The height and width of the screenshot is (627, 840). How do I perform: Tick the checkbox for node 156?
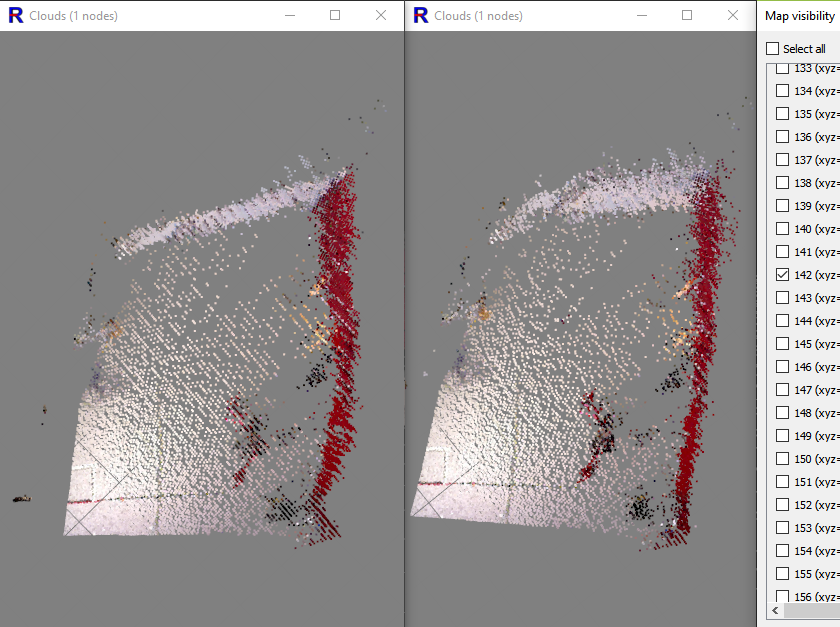pos(783,596)
